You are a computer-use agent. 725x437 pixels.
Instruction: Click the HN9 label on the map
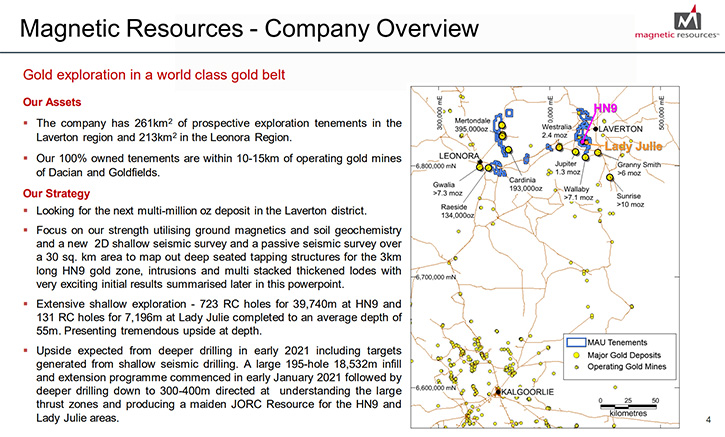click(x=605, y=108)
